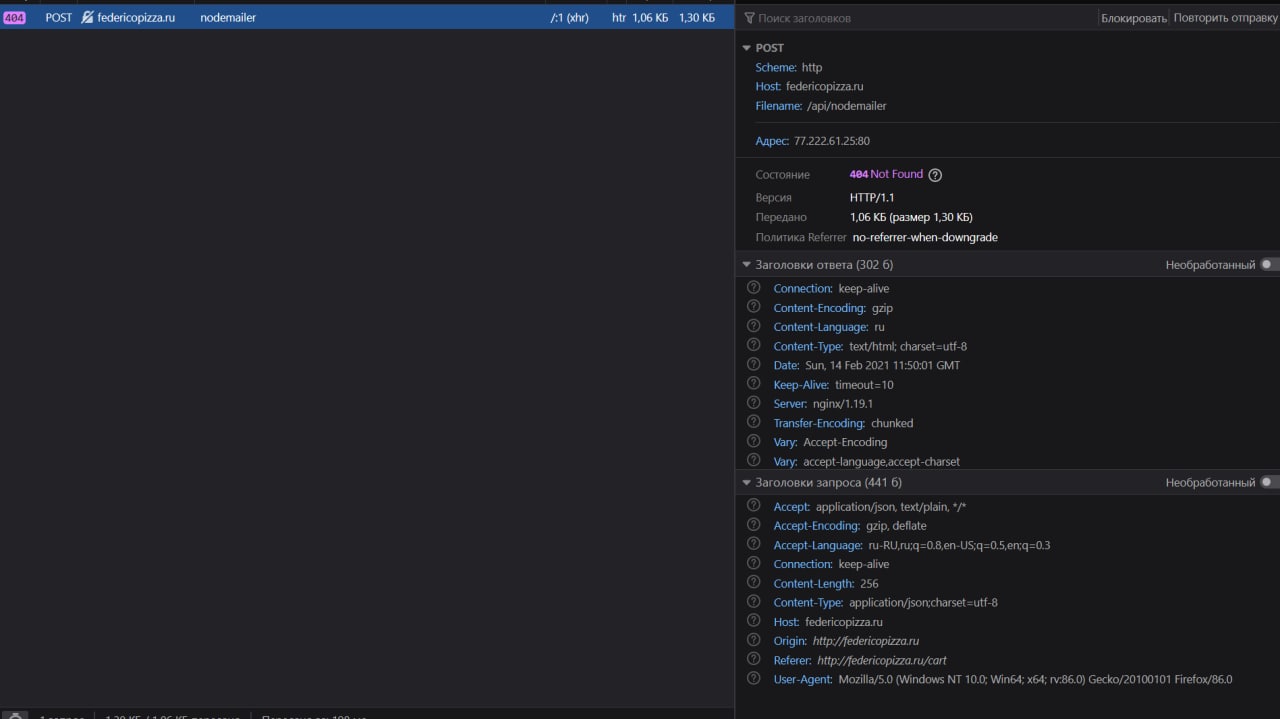Click the nodemailer file name in request row

coord(228,17)
